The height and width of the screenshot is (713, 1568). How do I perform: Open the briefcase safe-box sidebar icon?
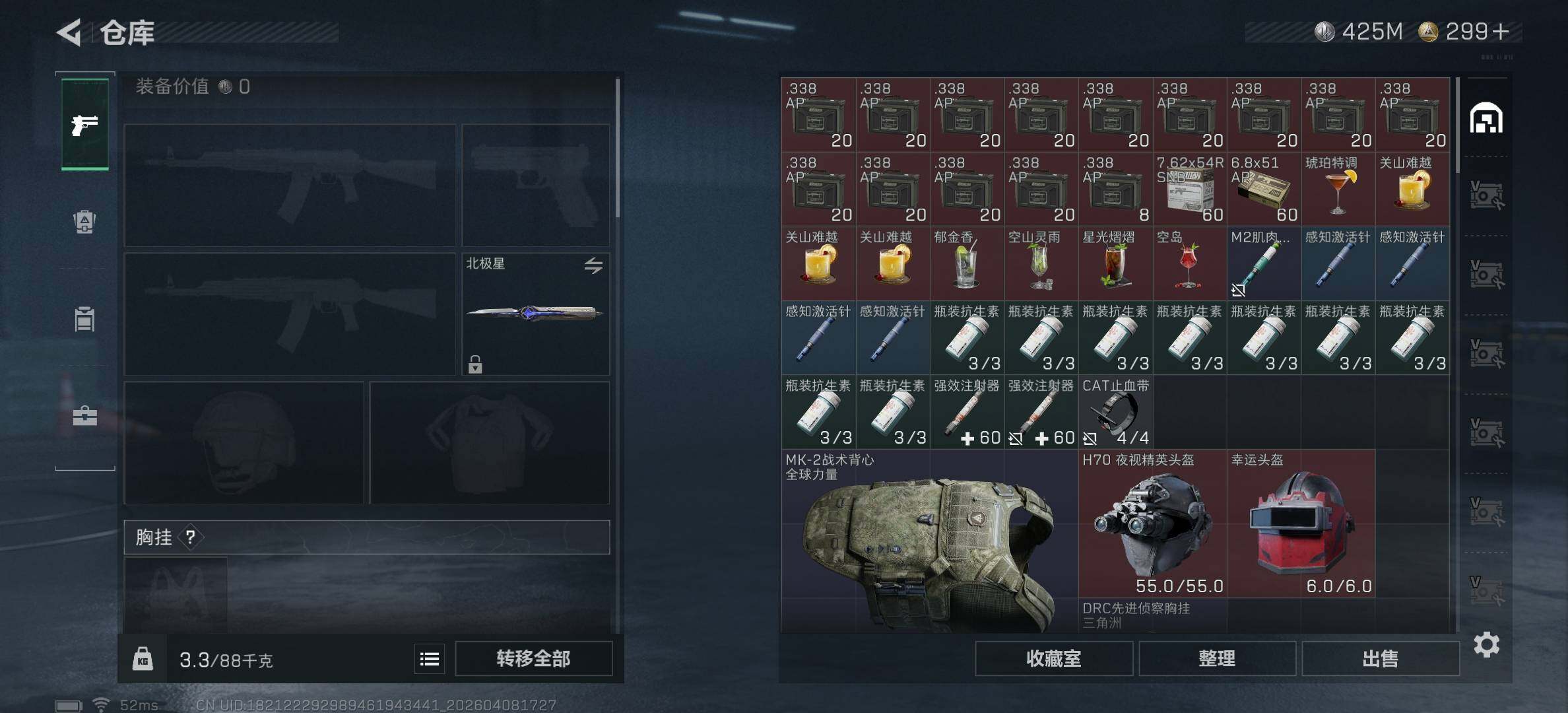[84, 416]
